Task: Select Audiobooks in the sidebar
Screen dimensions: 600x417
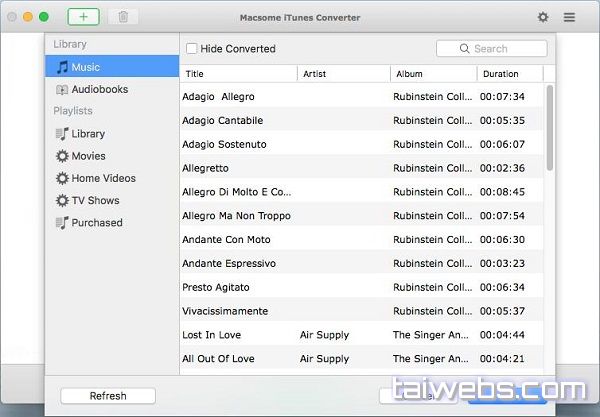Action: 99,89
